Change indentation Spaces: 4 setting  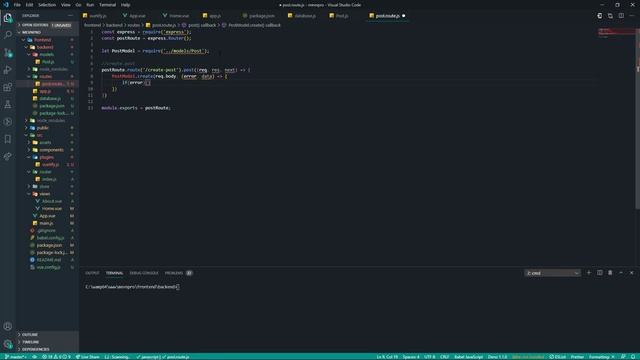(411, 357)
